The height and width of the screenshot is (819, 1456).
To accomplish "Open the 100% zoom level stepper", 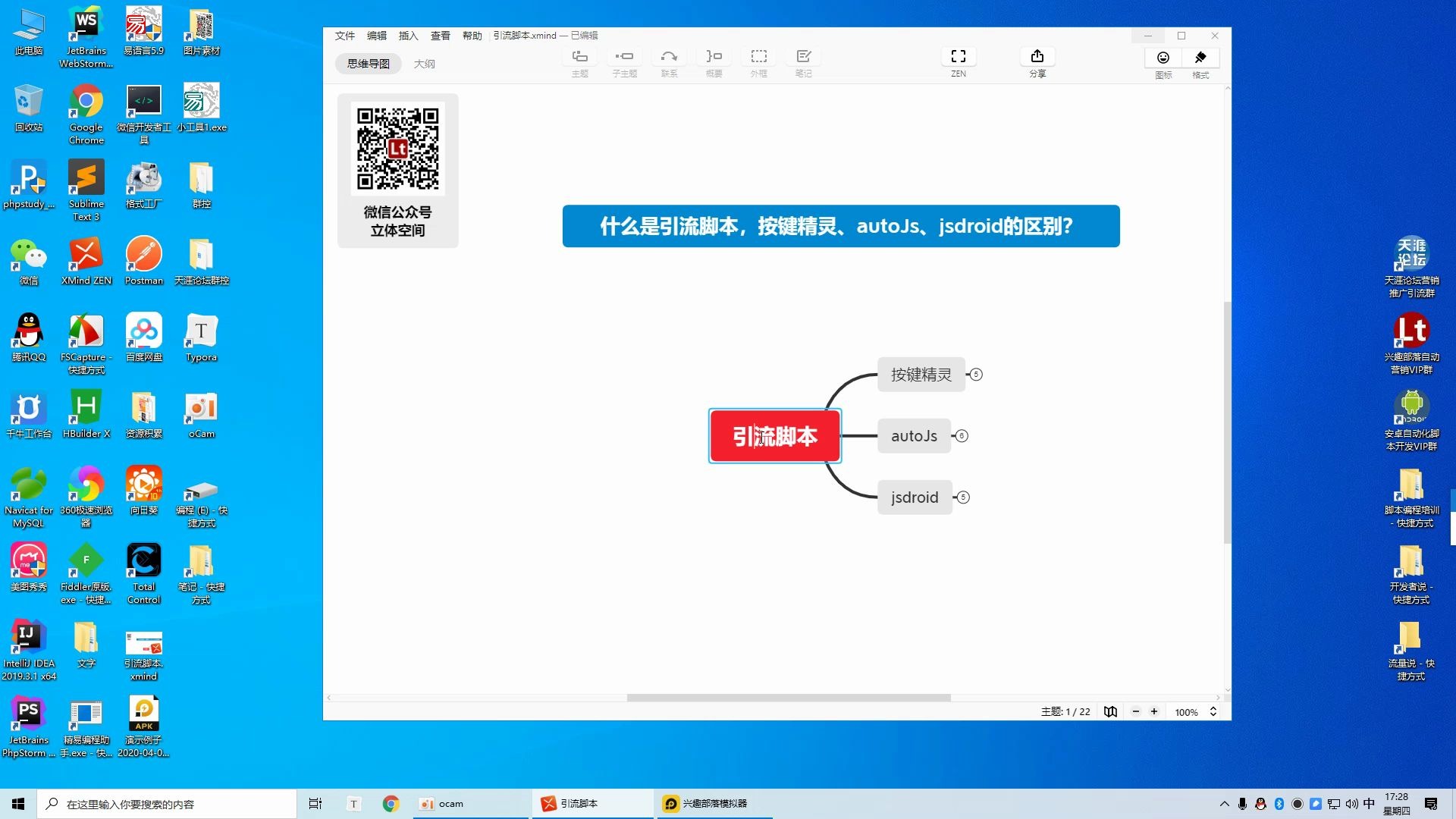I will pyautogui.click(x=1213, y=711).
